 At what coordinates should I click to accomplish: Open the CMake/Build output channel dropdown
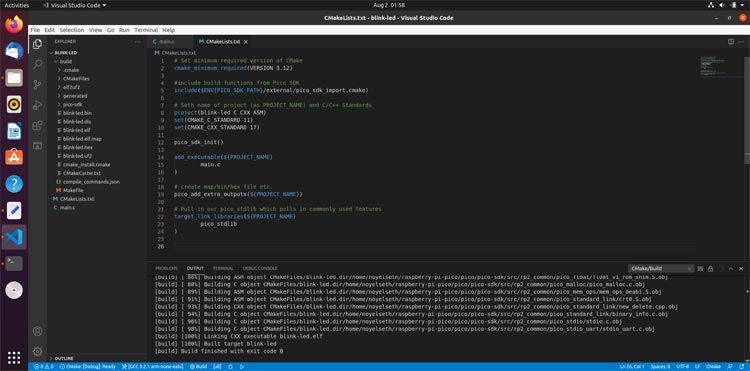pyautogui.click(x=661, y=269)
